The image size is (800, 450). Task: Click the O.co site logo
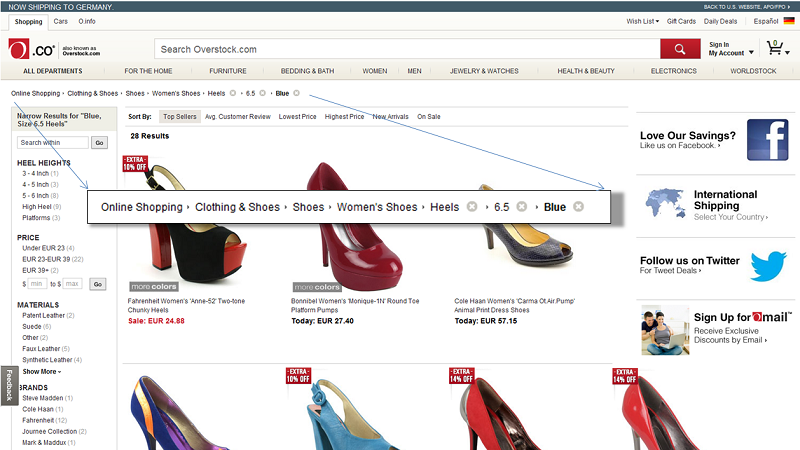pos(30,49)
